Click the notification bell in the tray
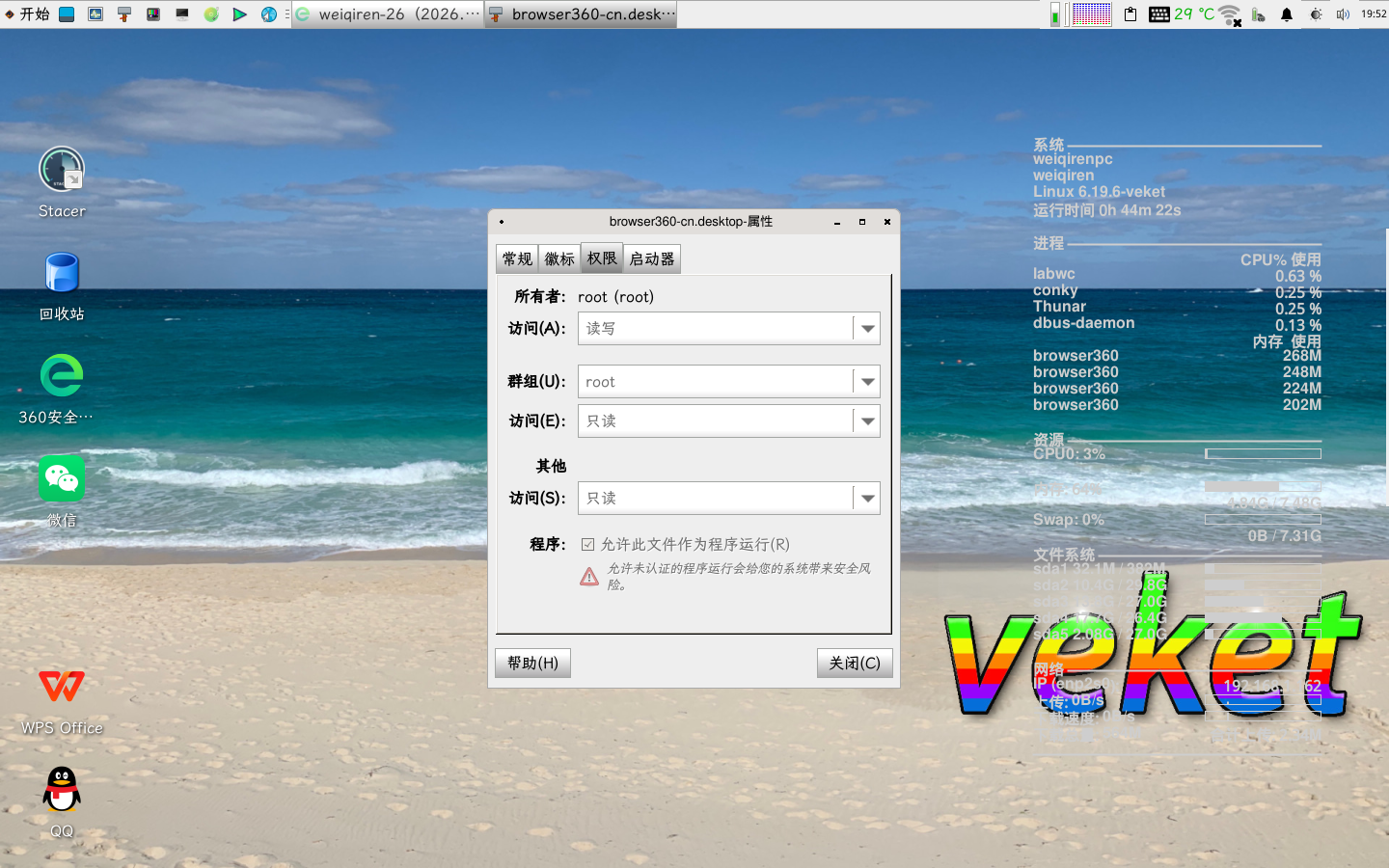The height and width of the screenshot is (868, 1389). (1287, 14)
